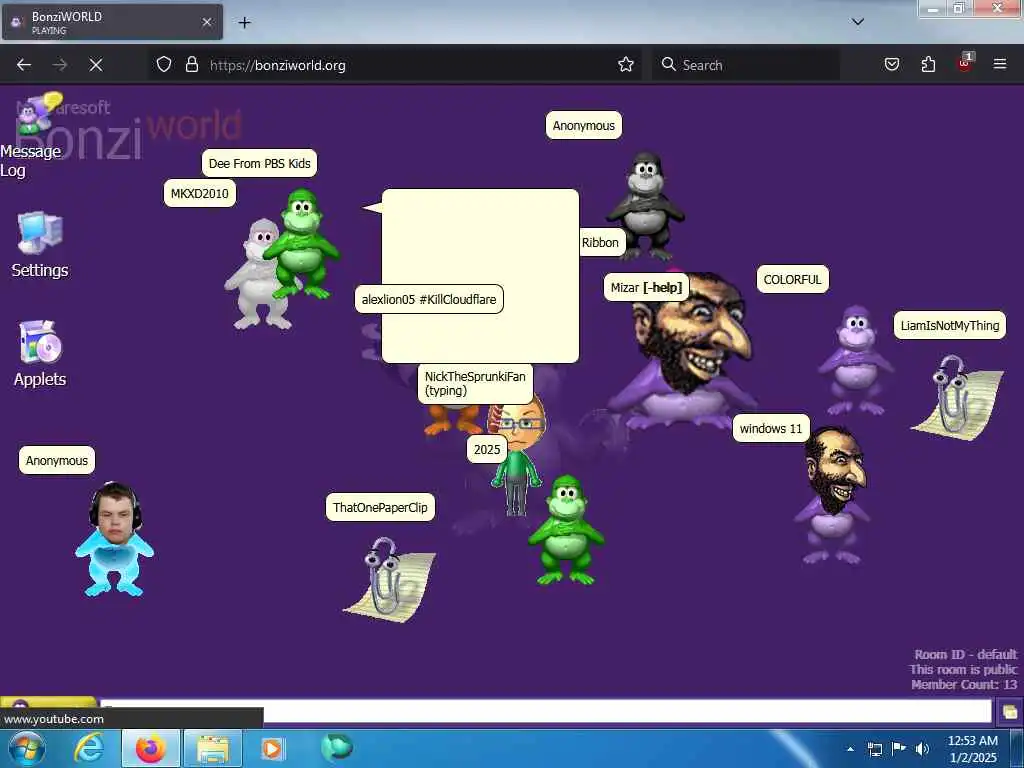Screen dimensions: 1024x768
Task: Click the Firefox taskbar icon
Action: [150, 748]
